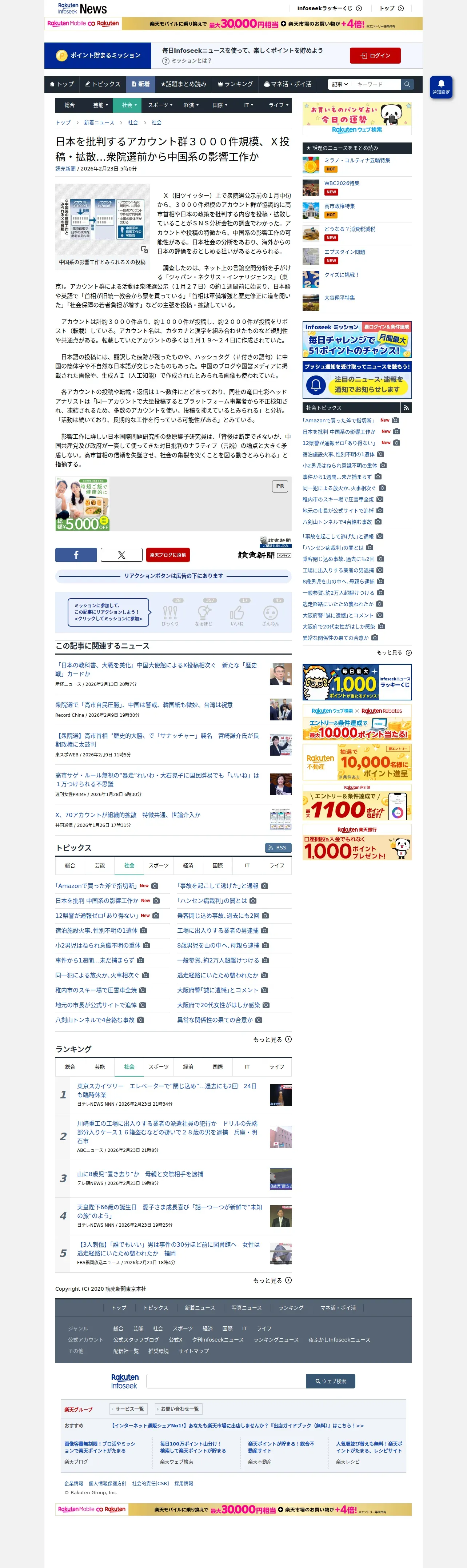Open ranking article 山に8歳児"置き去り"か
Viewport: 467px width, 1568px height.
pos(140,1174)
